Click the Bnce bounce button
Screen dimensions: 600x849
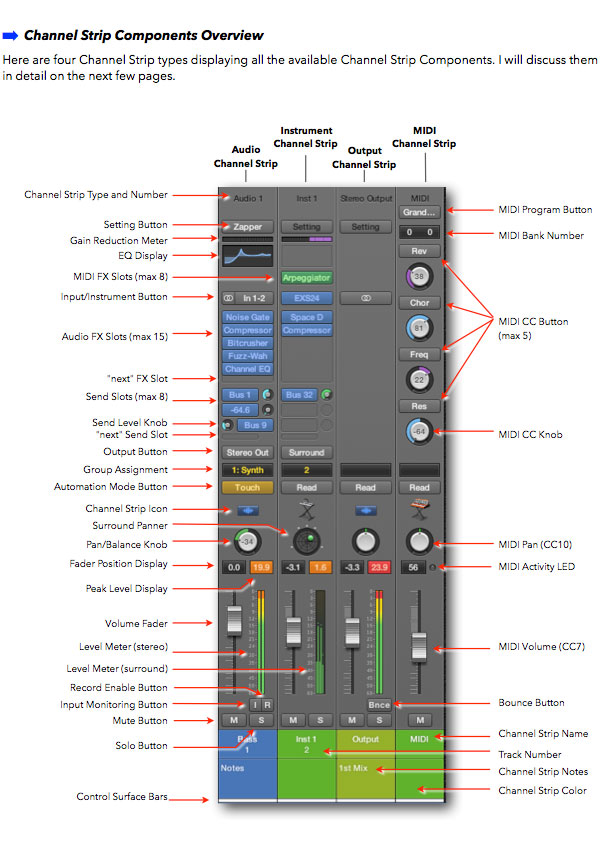point(379,705)
